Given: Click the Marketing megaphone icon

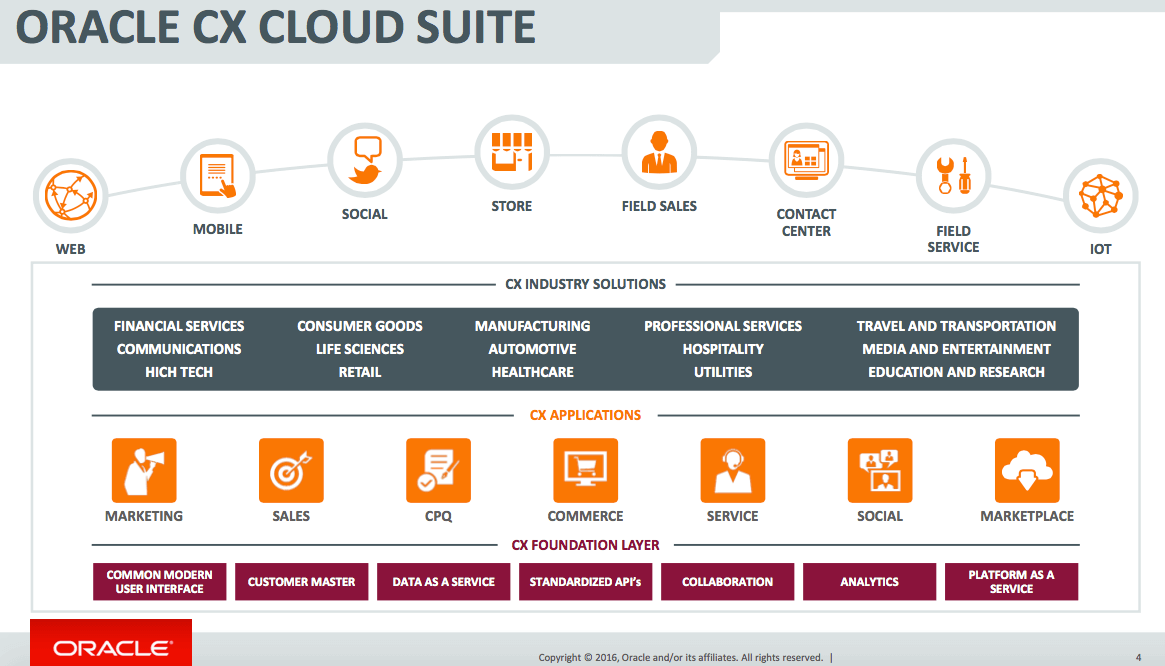Looking at the screenshot, I should point(144,471).
